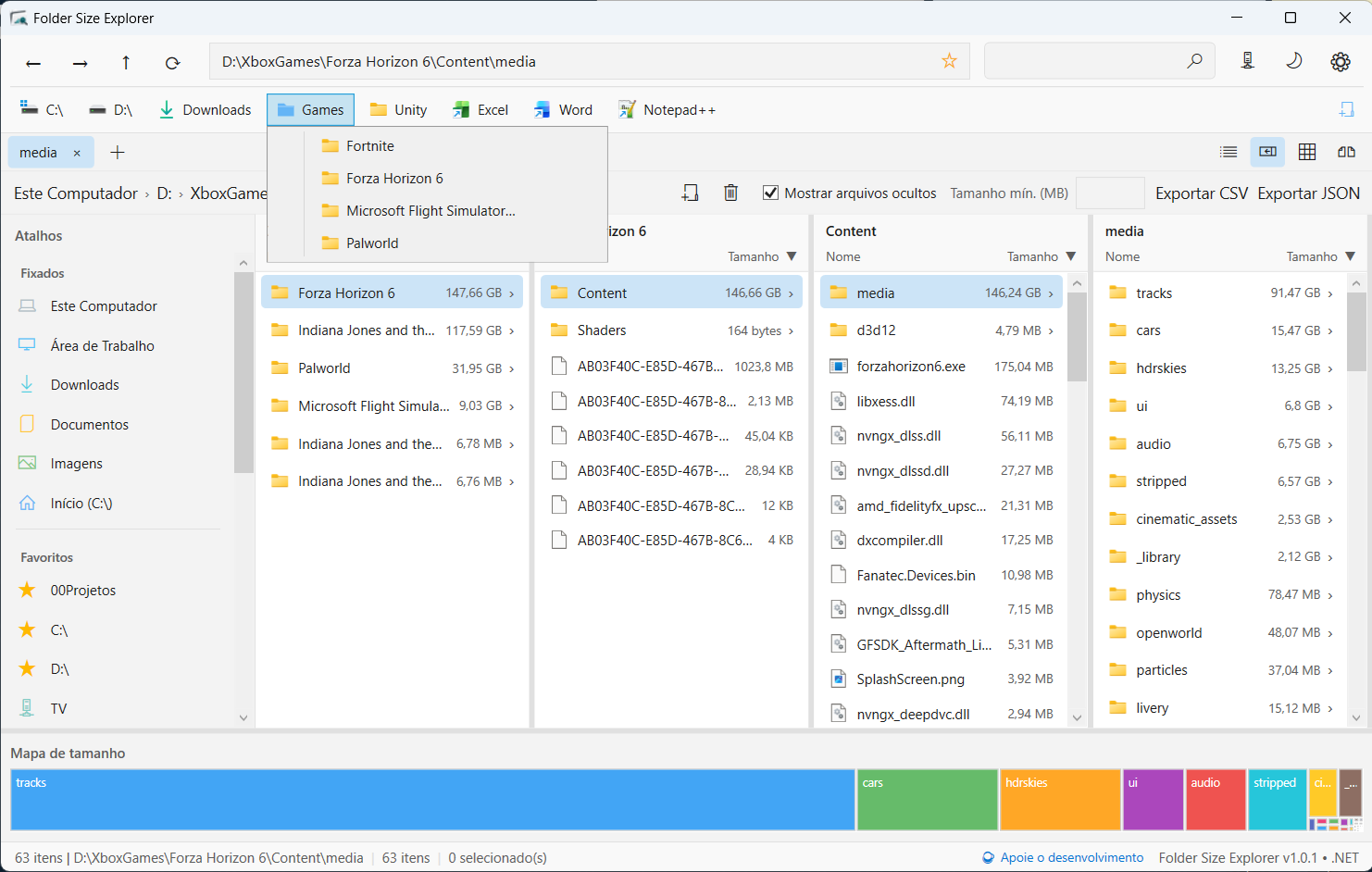
Task: Star the current path as favorite
Action: coord(949,61)
